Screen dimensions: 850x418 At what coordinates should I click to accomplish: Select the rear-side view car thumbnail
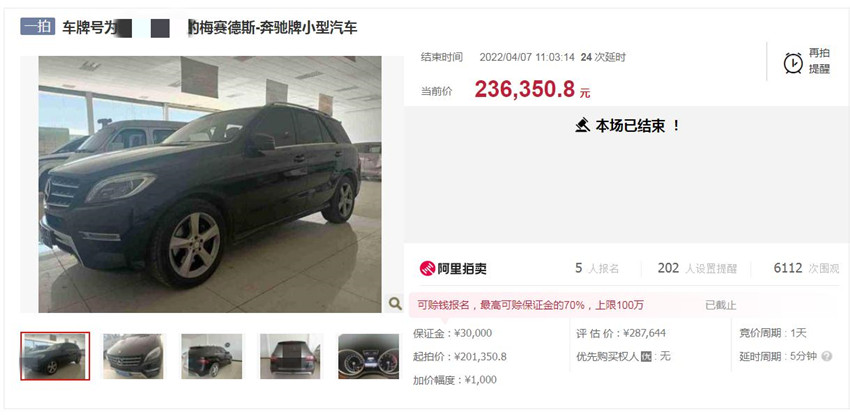click(x=212, y=356)
